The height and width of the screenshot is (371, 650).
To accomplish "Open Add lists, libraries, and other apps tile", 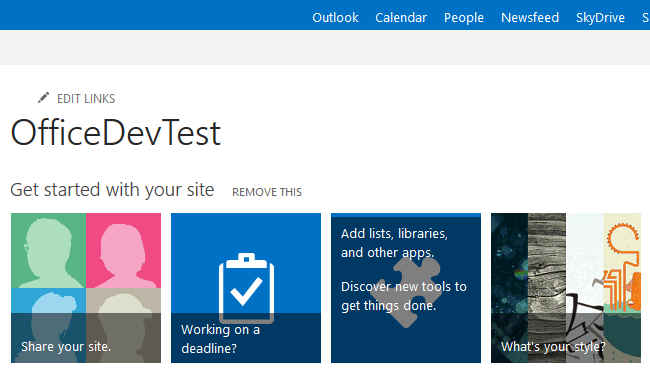I will tap(406, 288).
